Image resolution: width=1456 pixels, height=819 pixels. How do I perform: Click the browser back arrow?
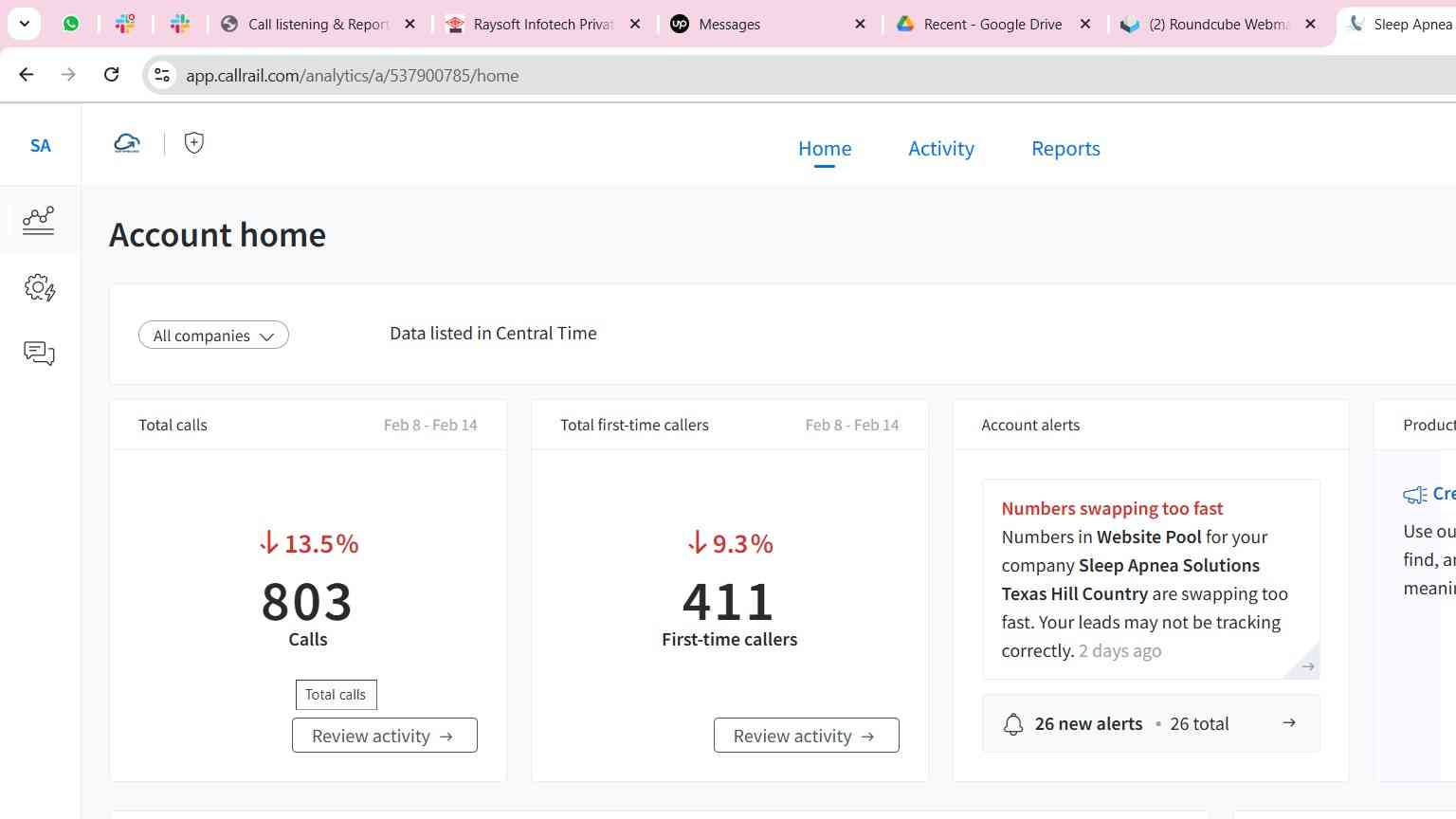pos(27,75)
